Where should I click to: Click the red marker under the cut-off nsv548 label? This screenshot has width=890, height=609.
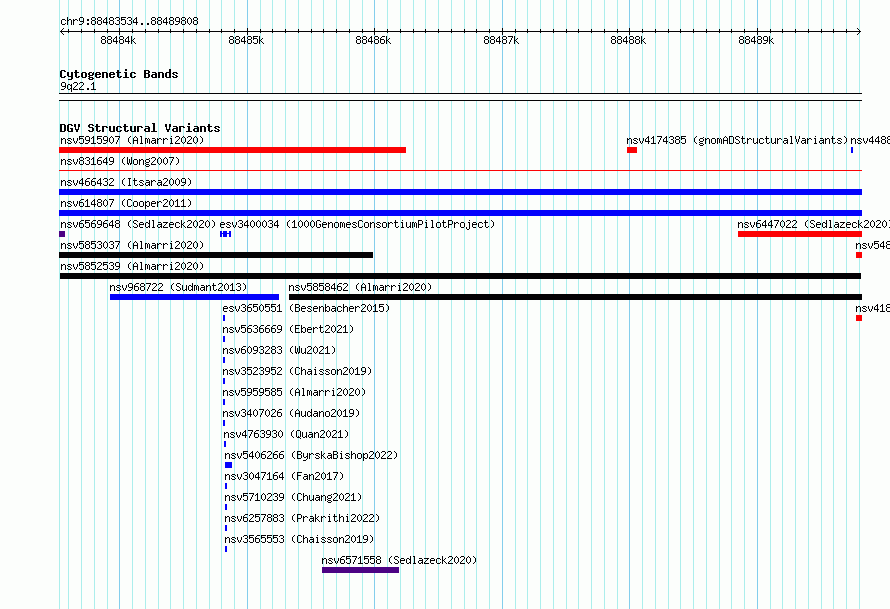click(x=859, y=255)
